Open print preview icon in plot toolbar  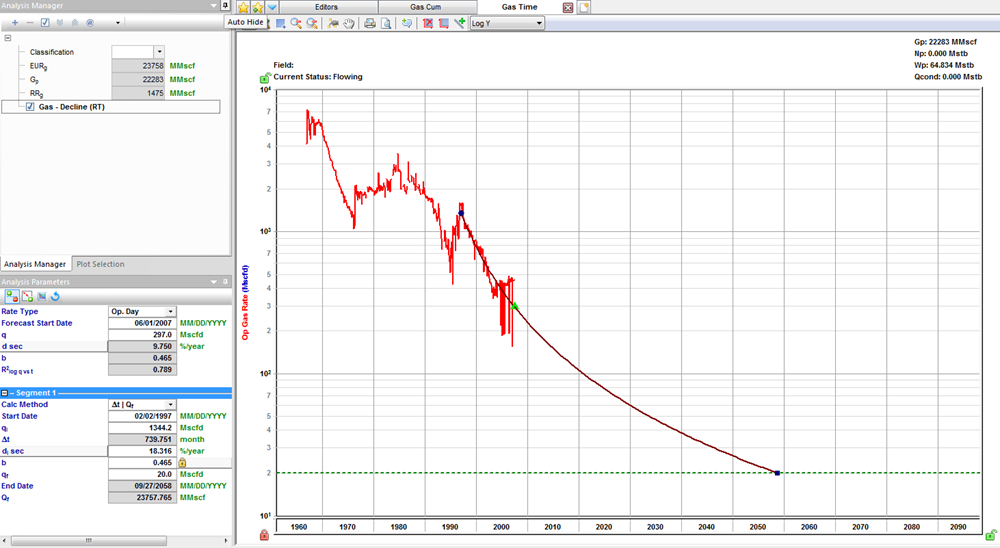(x=386, y=24)
